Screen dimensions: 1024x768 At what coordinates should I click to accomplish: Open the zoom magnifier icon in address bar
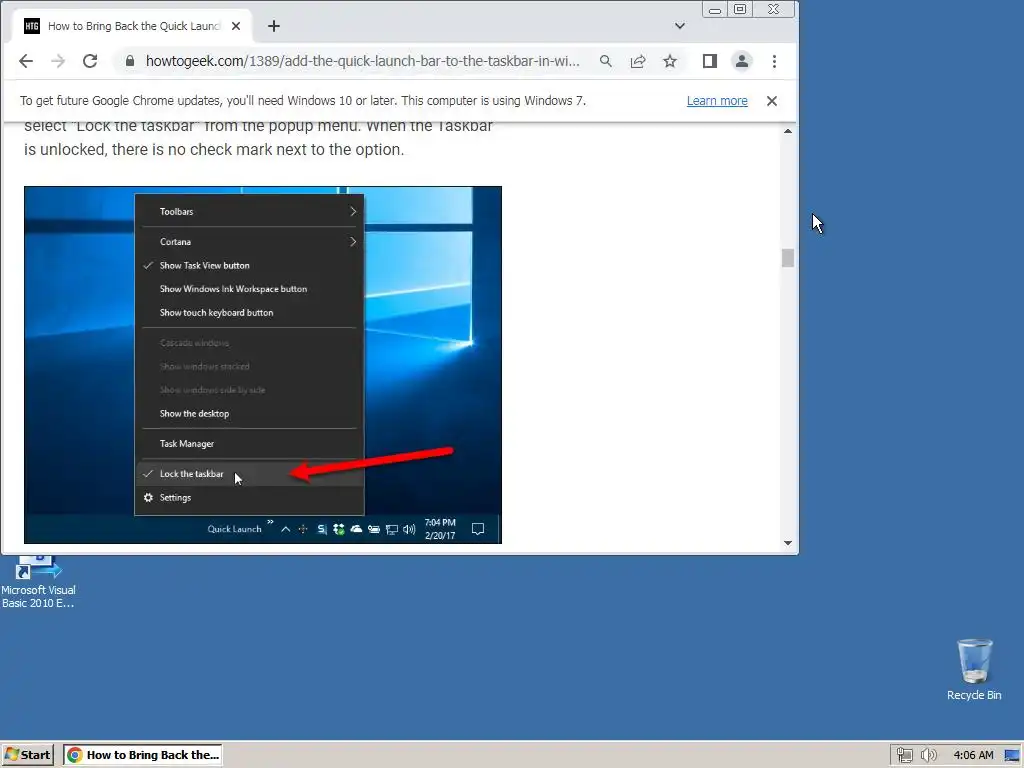click(606, 61)
